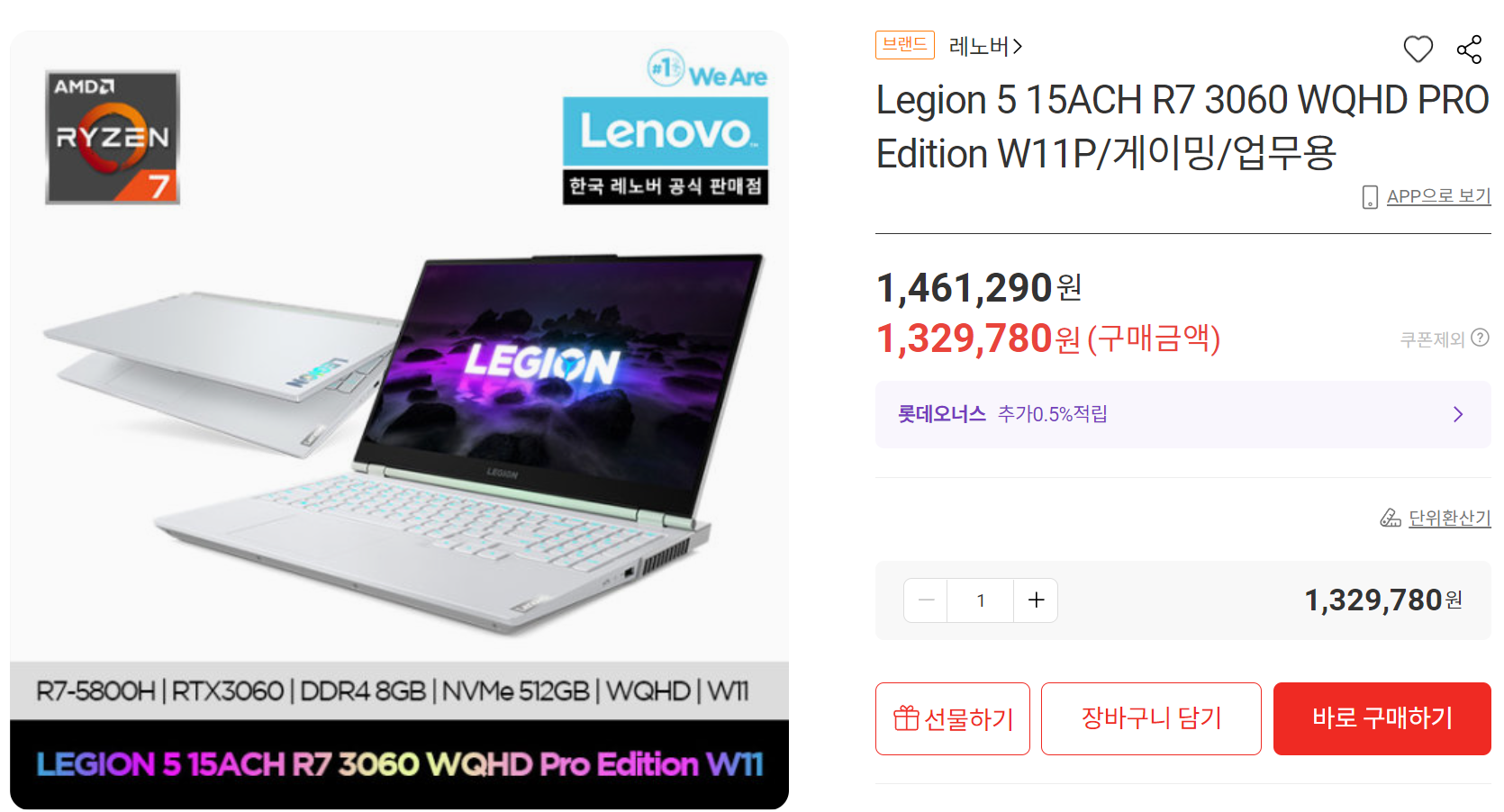The image size is (1504, 812).
Task: Click the coupon exclusion help question icon
Action: pos(1480,338)
